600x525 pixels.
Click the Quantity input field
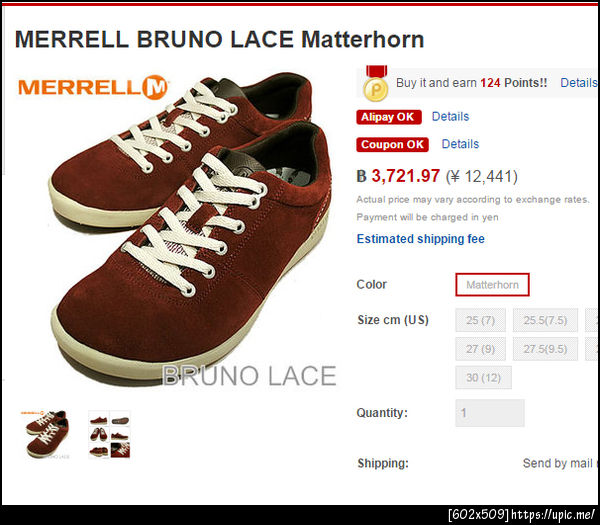(490, 413)
